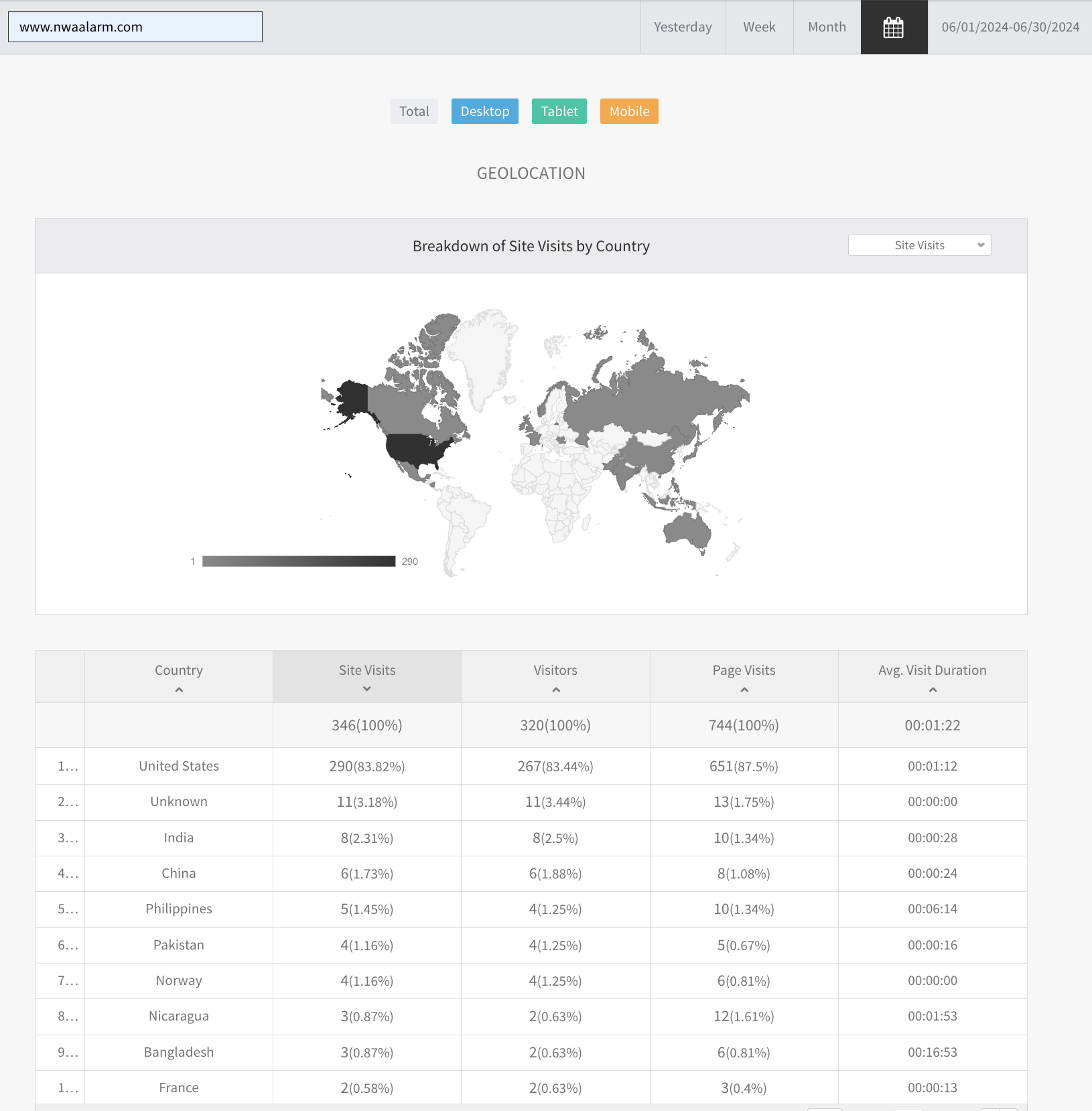Click the GEOLOCATION heading
Viewport: 1092px width, 1111px height.
(531, 174)
